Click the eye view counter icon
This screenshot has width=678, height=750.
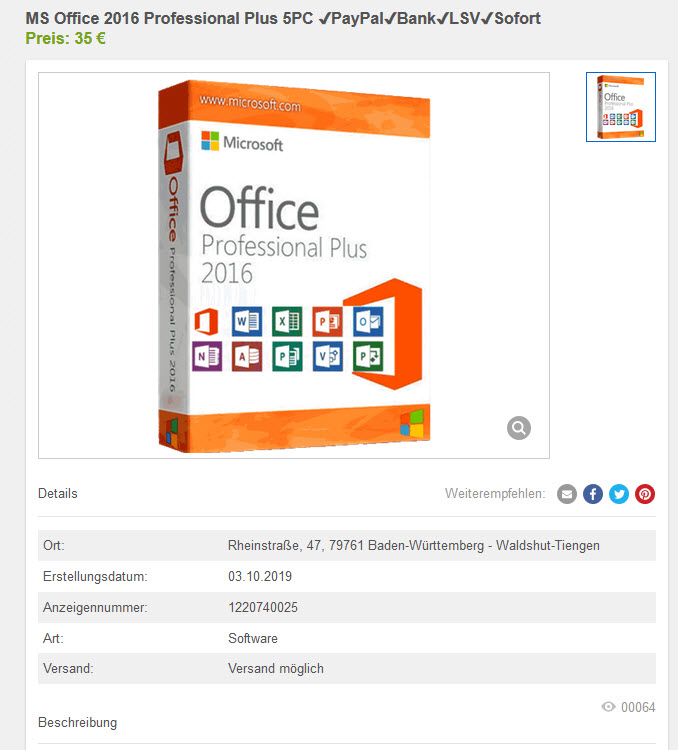point(608,706)
